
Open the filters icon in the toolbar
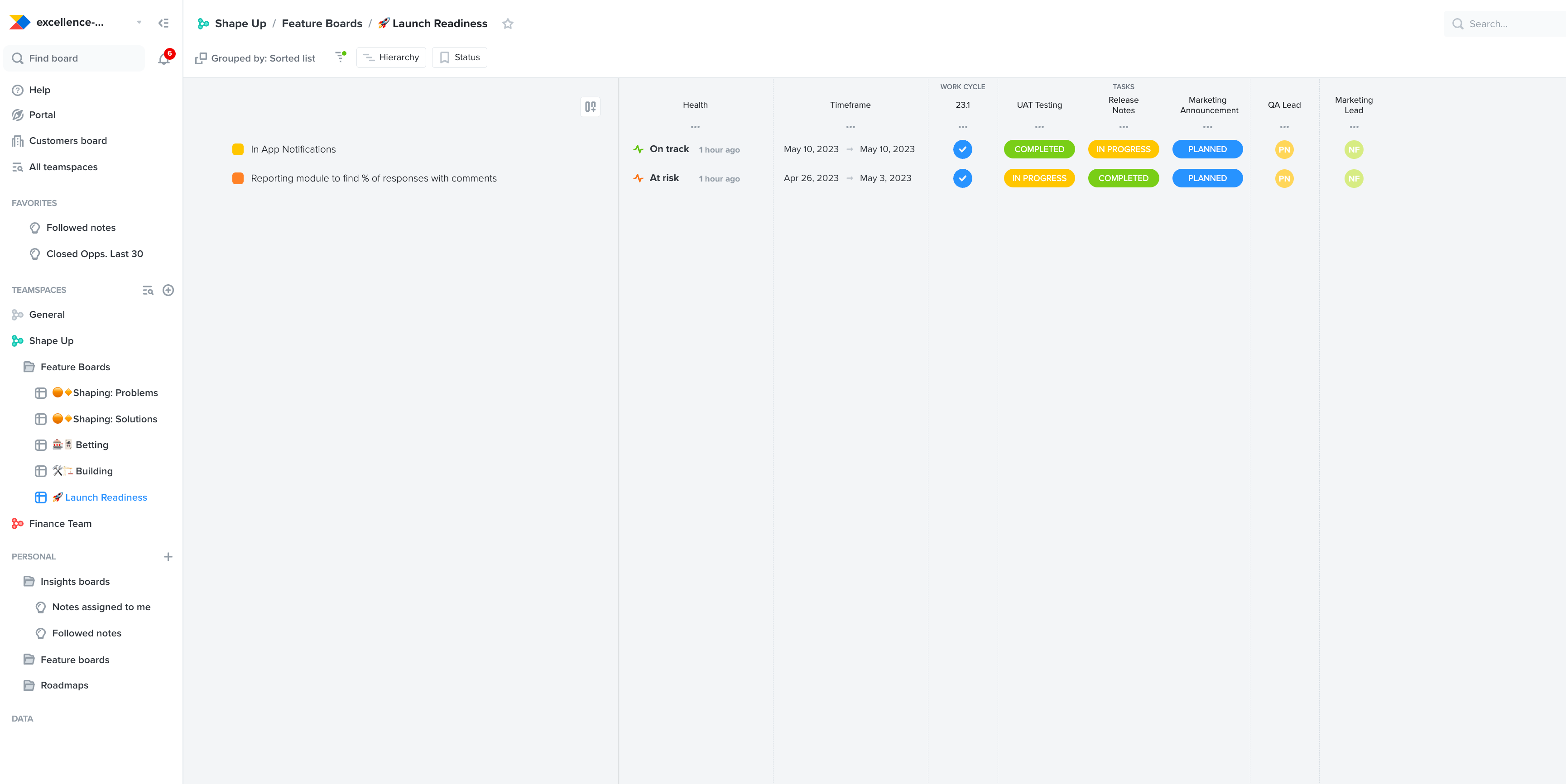pyautogui.click(x=341, y=57)
